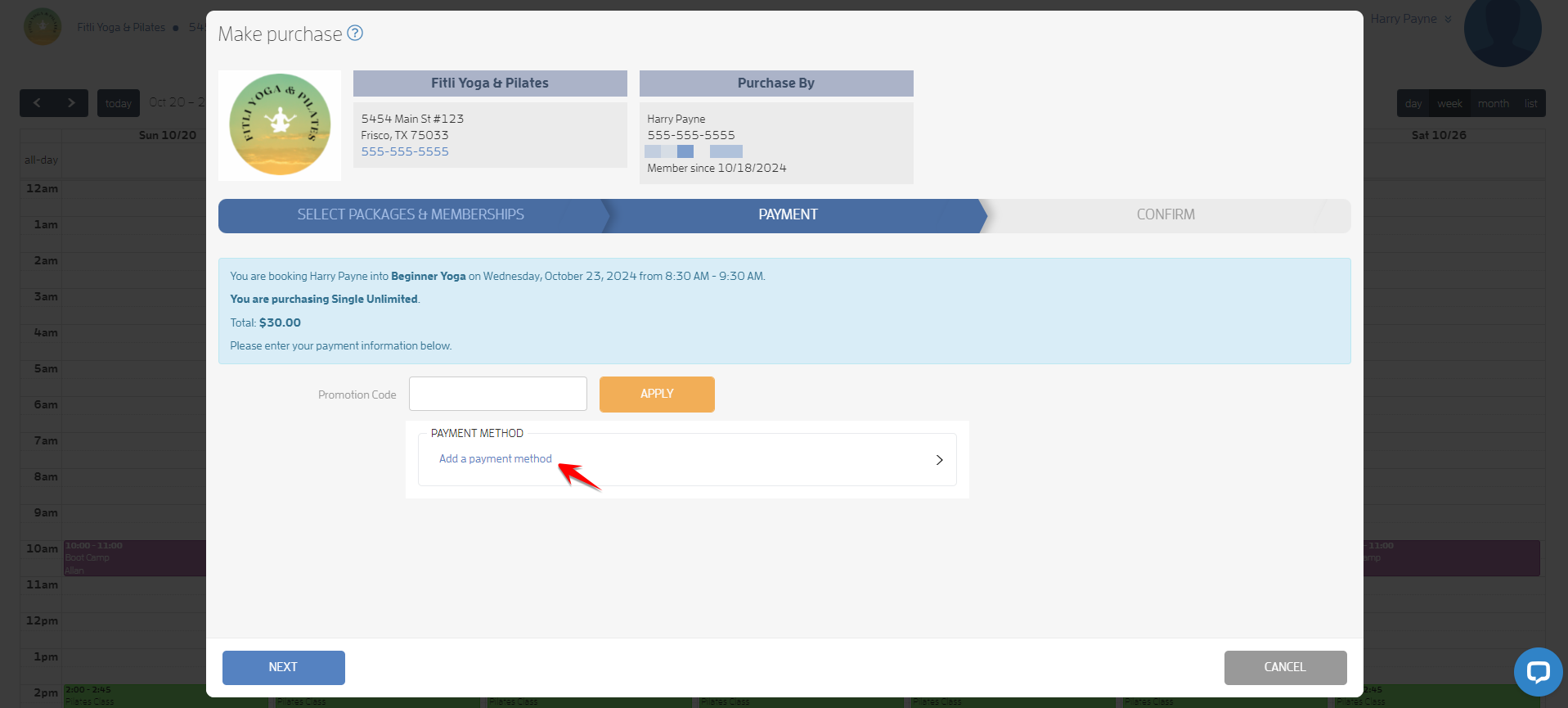Switch background calendar to day view
This screenshot has width=1568, height=708.
pos(1413,103)
